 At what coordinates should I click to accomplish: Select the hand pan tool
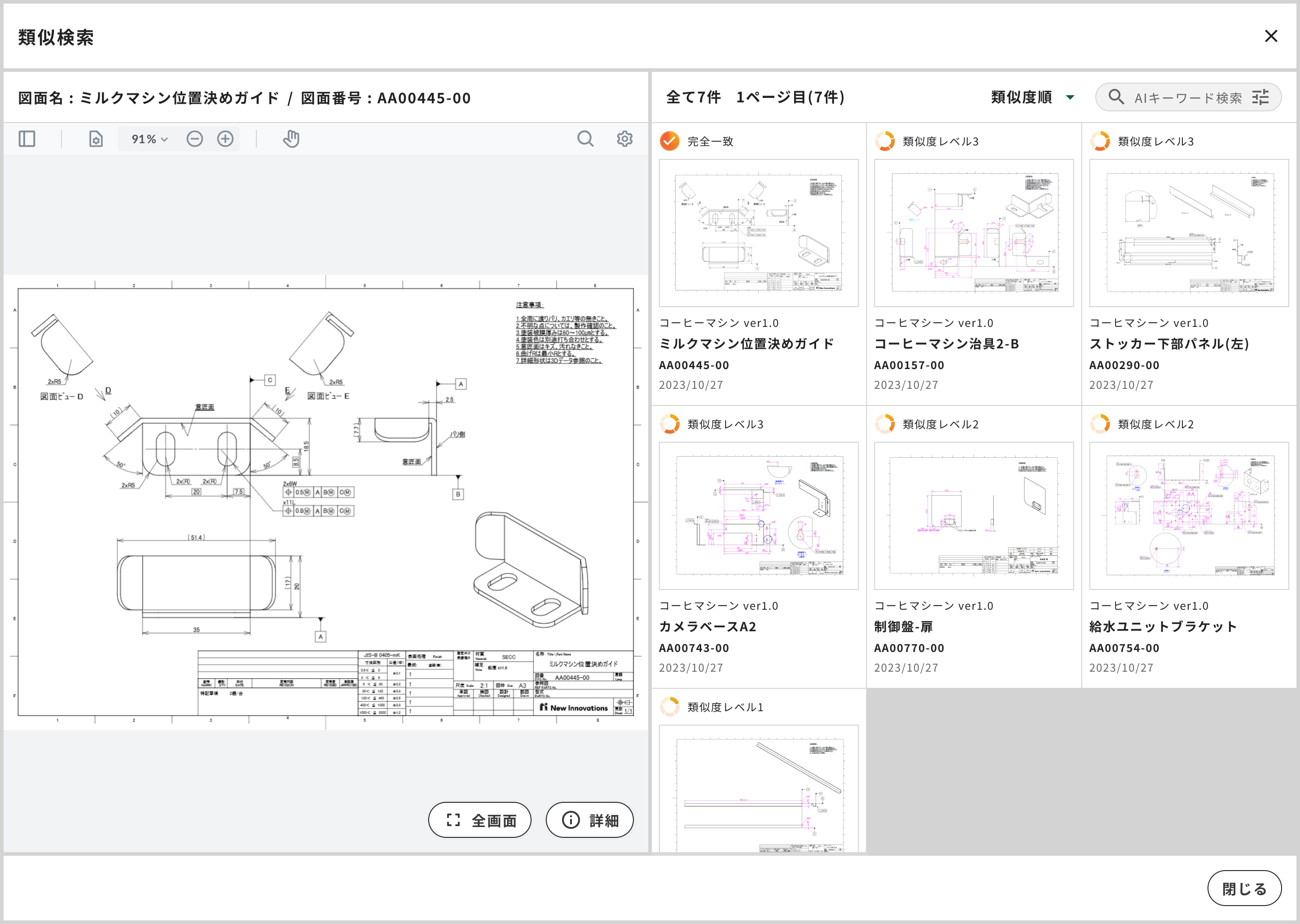291,139
